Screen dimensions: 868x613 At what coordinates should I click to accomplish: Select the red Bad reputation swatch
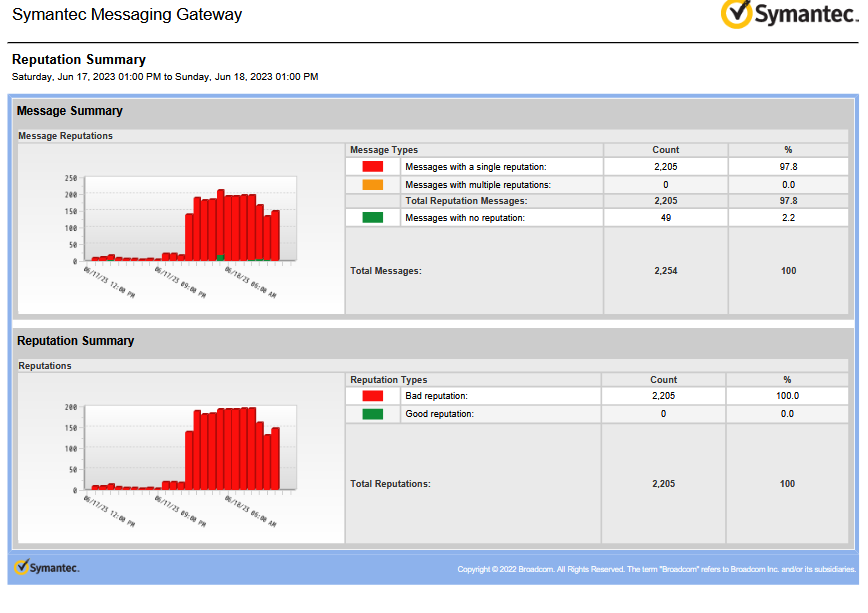373,396
